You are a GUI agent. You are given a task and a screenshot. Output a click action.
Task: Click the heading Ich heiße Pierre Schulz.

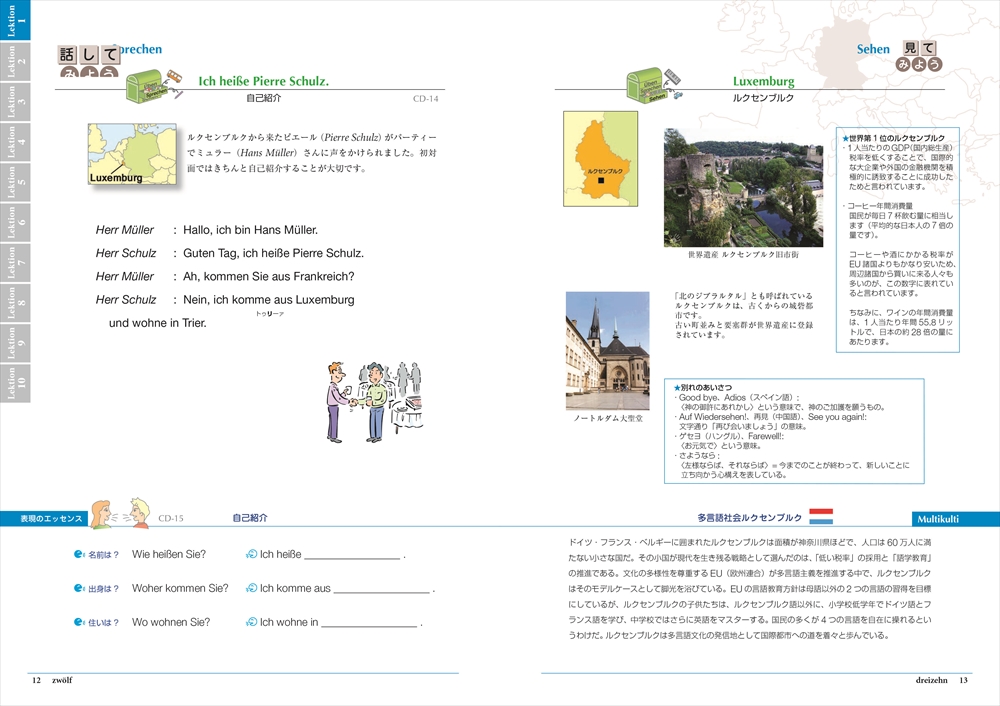(263, 81)
